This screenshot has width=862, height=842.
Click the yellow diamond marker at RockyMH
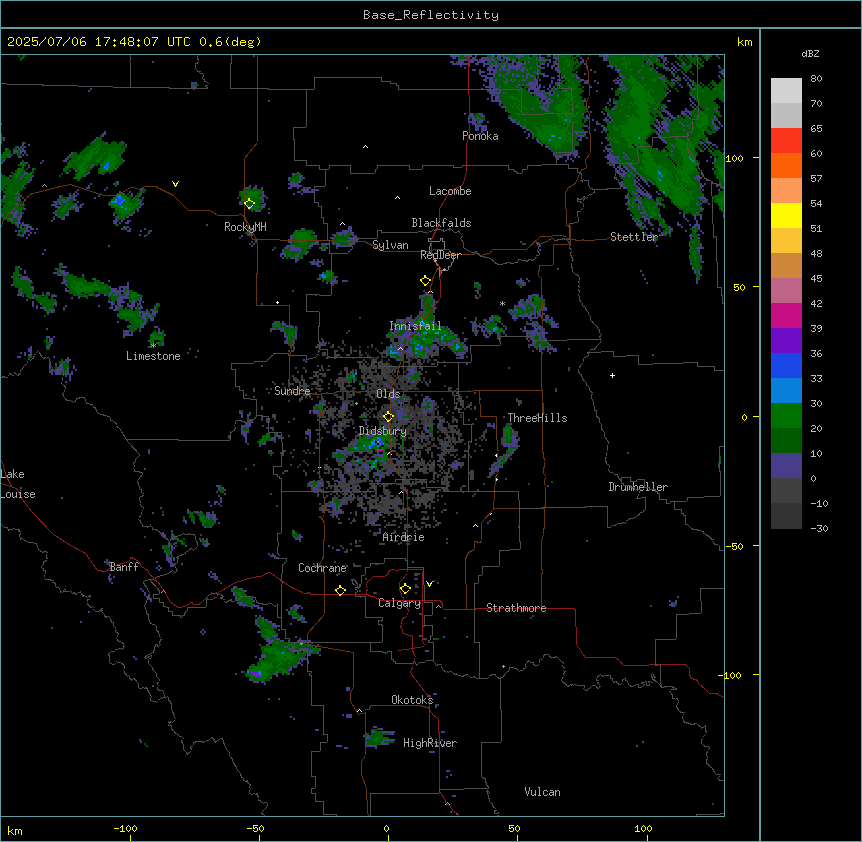click(x=250, y=204)
